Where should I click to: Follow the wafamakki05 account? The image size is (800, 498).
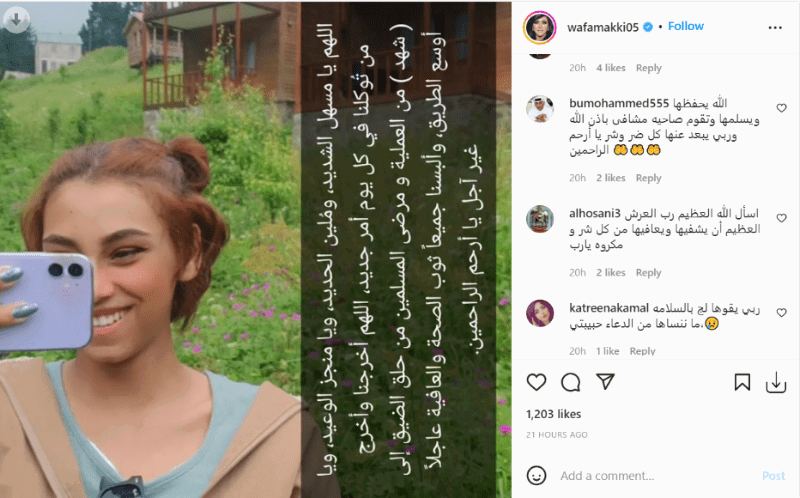(x=686, y=26)
